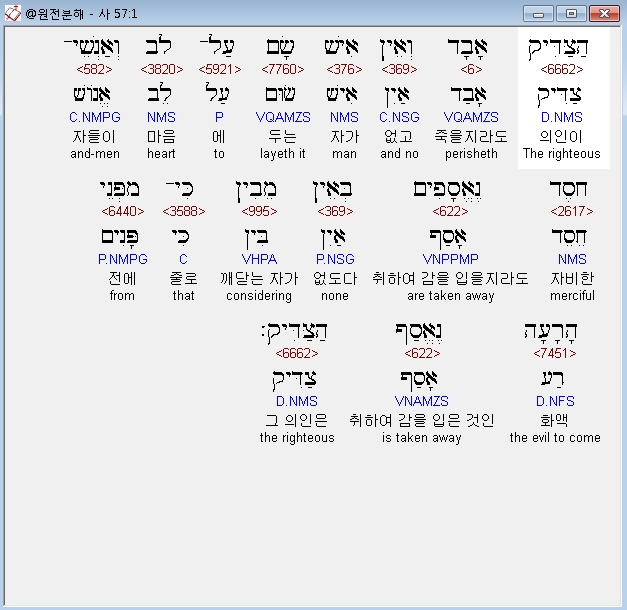Close the 원전분해 window
The height and width of the screenshot is (610, 627).
[x=605, y=14]
